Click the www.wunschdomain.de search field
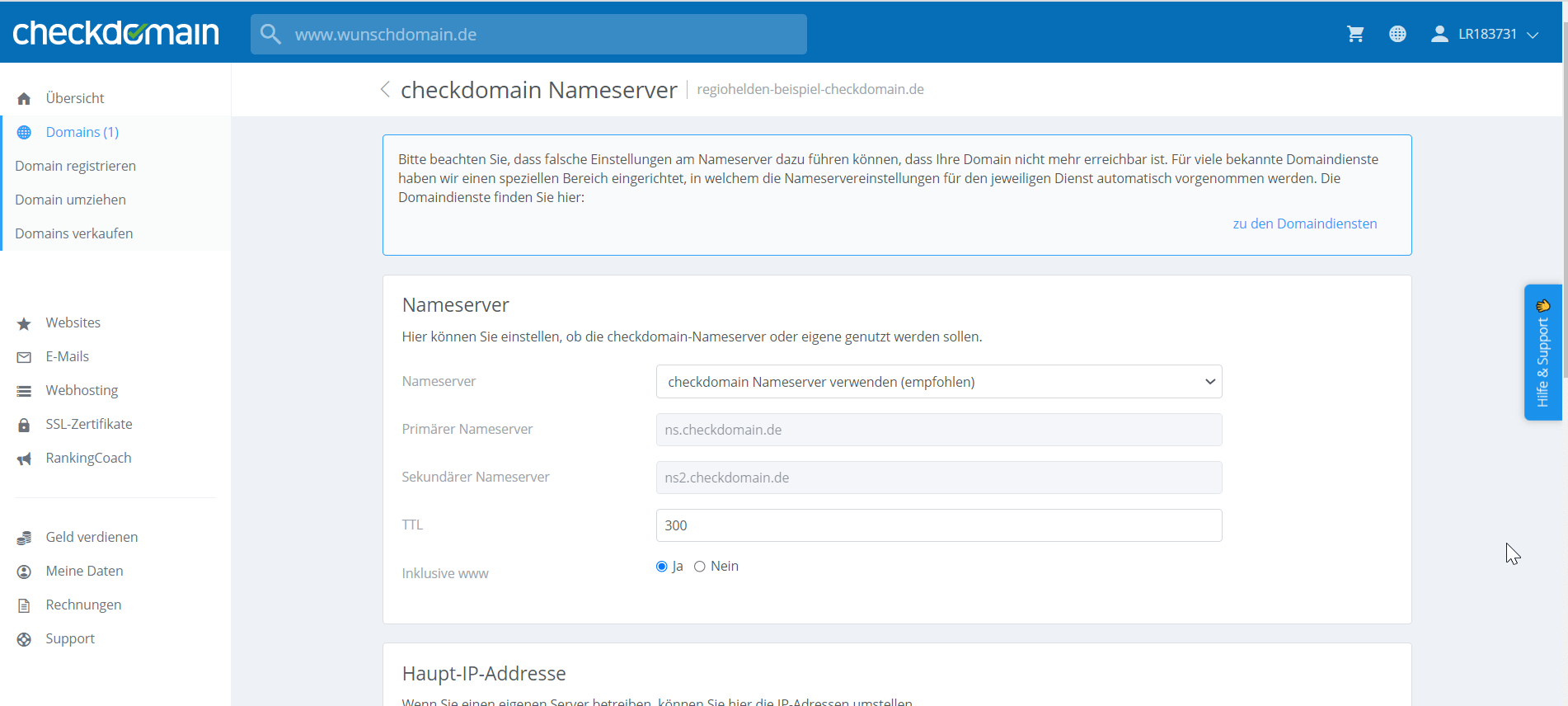The width and height of the screenshot is (1568, 706). (528, 34)
